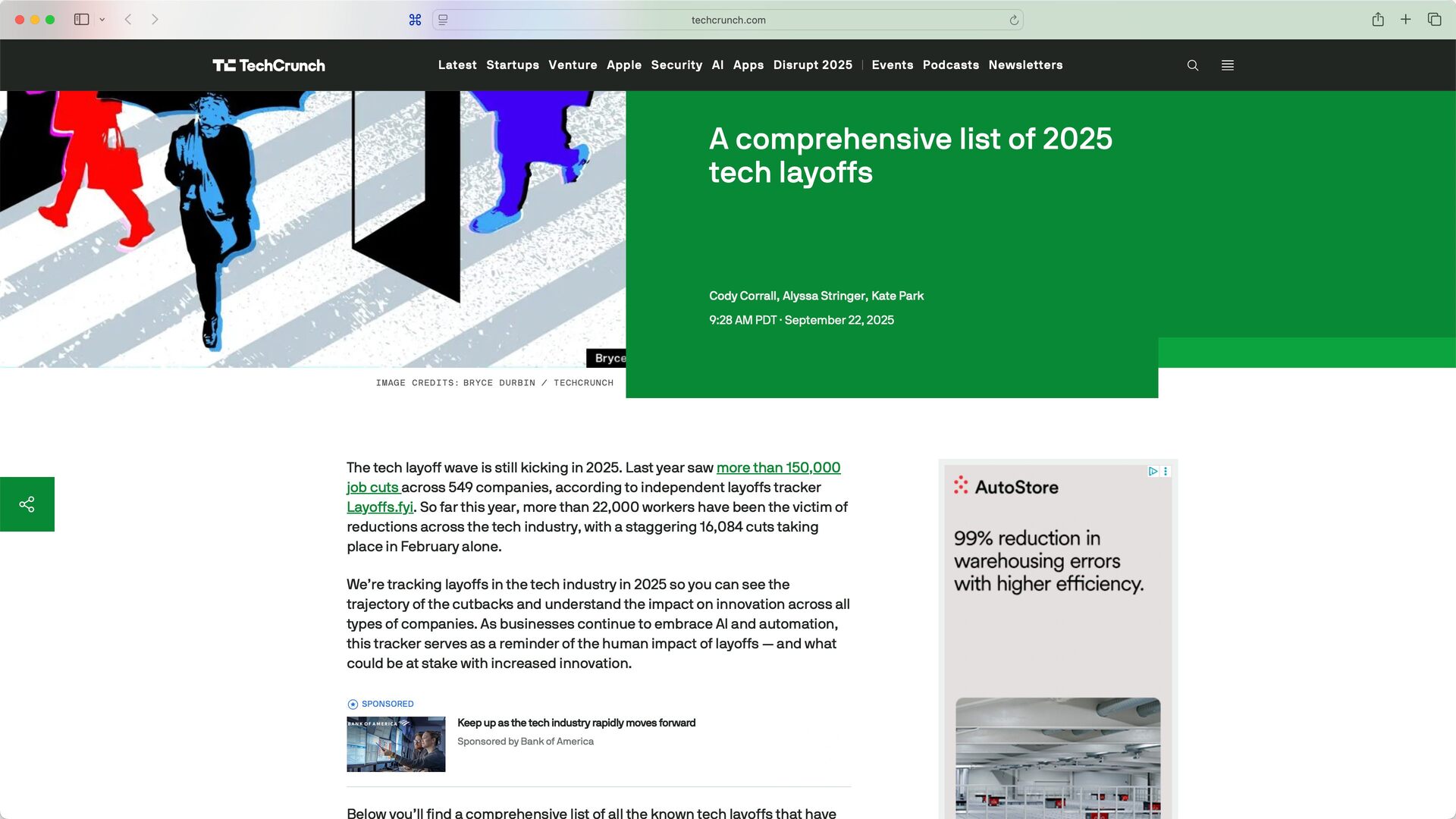Open the Newsletters nav link

pyautogui.click(x=1025, y=65)
